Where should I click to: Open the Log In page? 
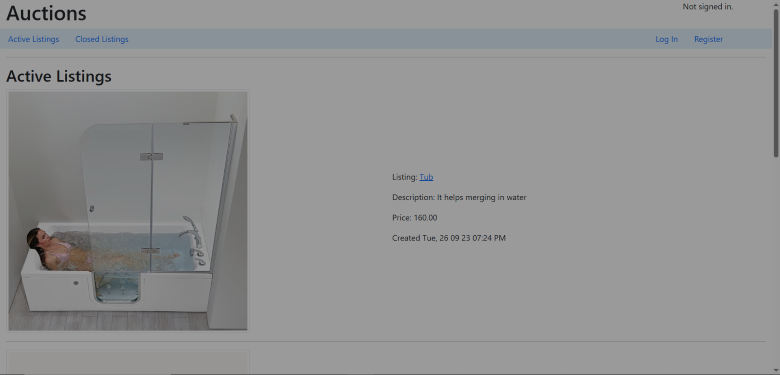pos(666,39)
